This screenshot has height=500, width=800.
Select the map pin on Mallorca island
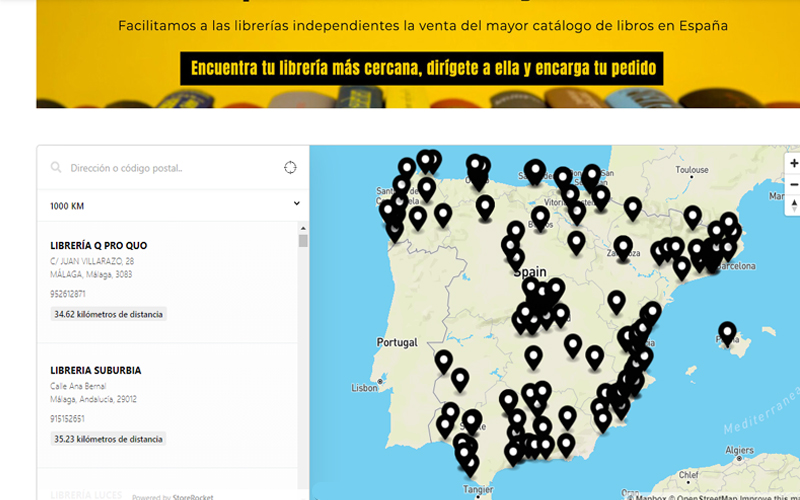[727, 334]
